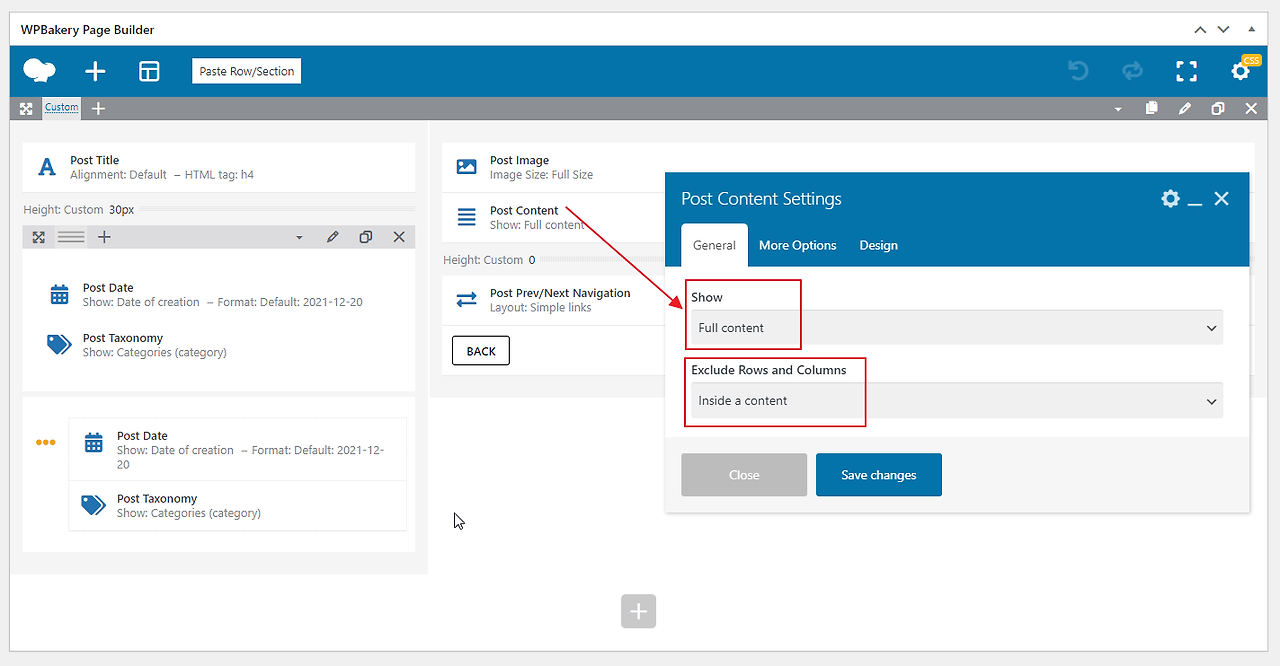The height and width of the screenshot is (666, 1280).
Task: Add new element with top plus icon
Action: pyautogui.click(x=95, y=71)
